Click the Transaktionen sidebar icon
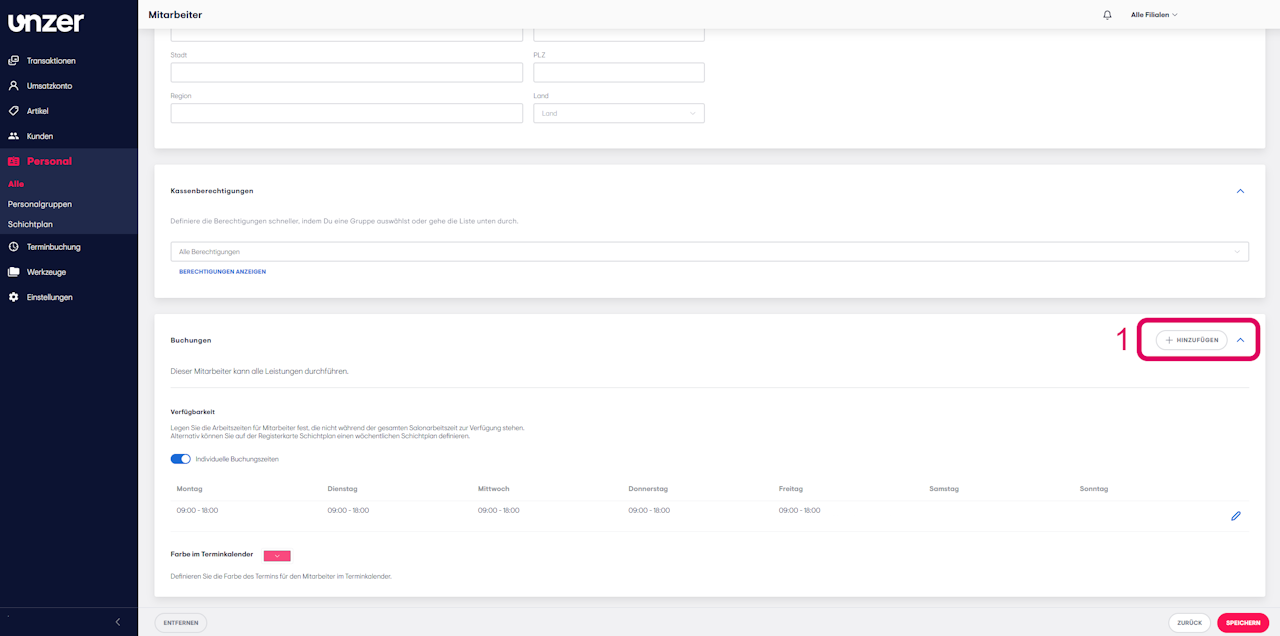Image resolution: width=1280 pixels, height=636 pixels. [14, 61]
